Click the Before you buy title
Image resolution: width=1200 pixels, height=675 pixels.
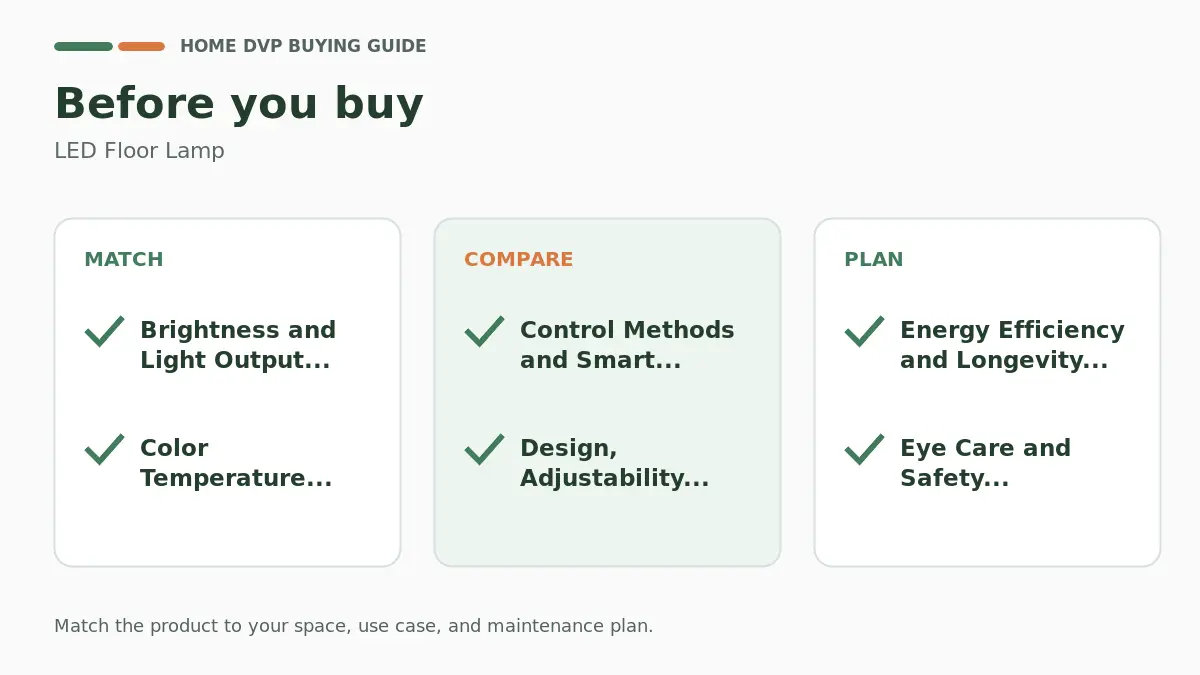coord(239,104)
